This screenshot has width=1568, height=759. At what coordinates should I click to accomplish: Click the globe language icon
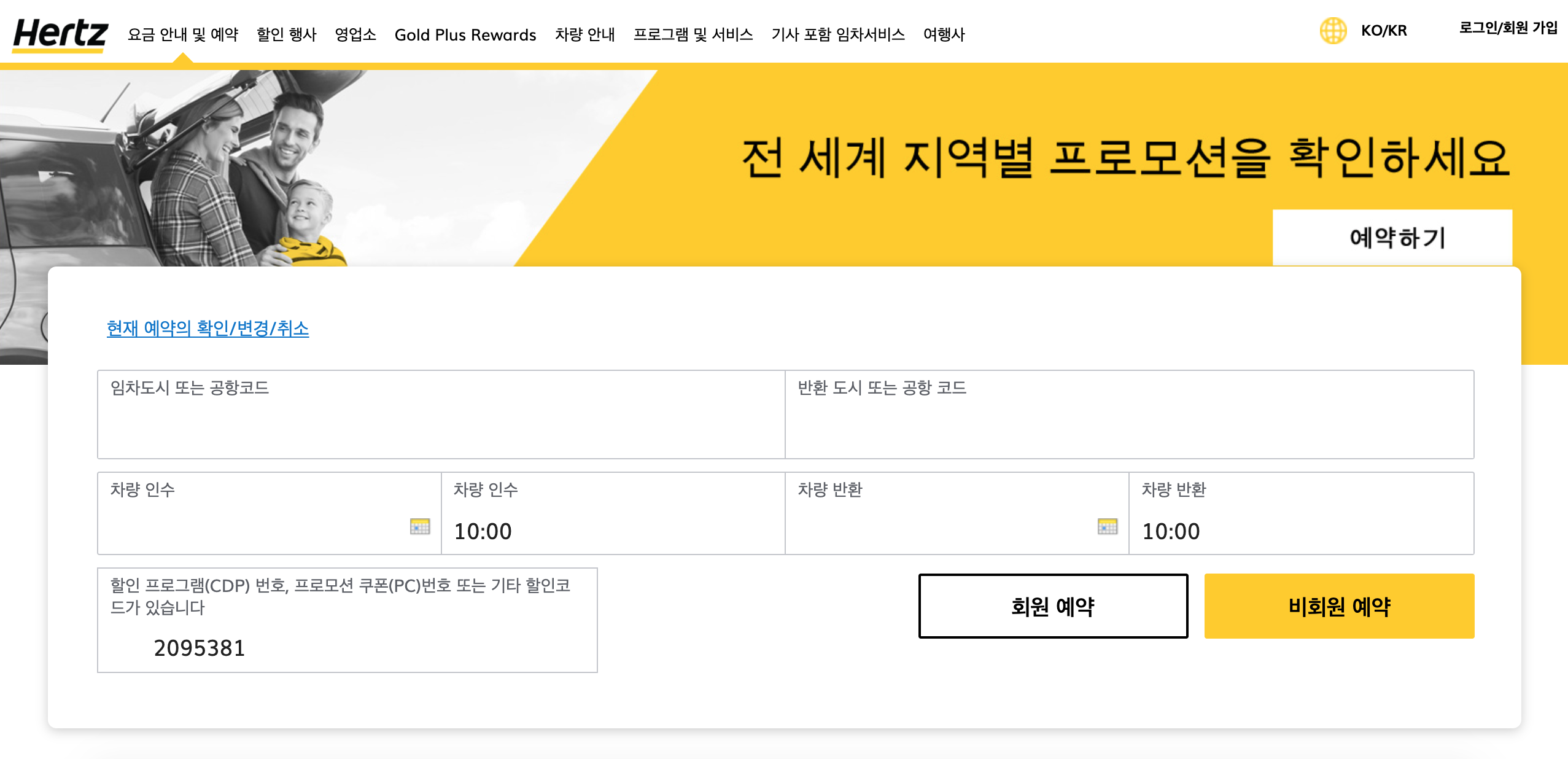pos(1333,31)
